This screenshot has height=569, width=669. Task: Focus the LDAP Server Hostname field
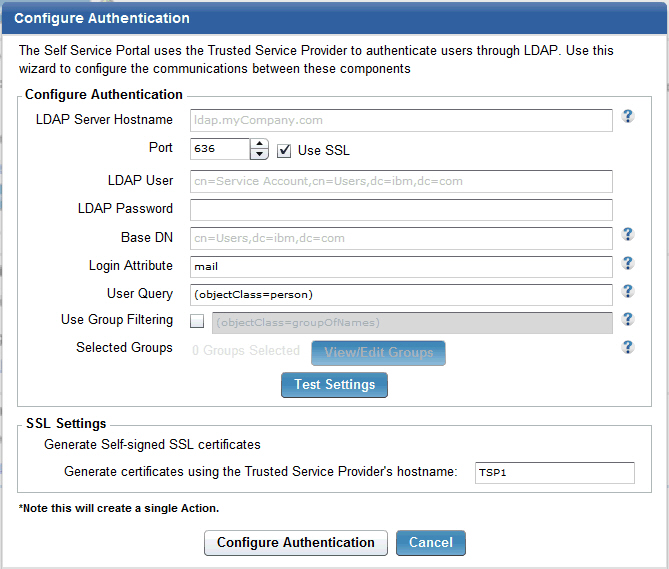[x=400, y=120]
